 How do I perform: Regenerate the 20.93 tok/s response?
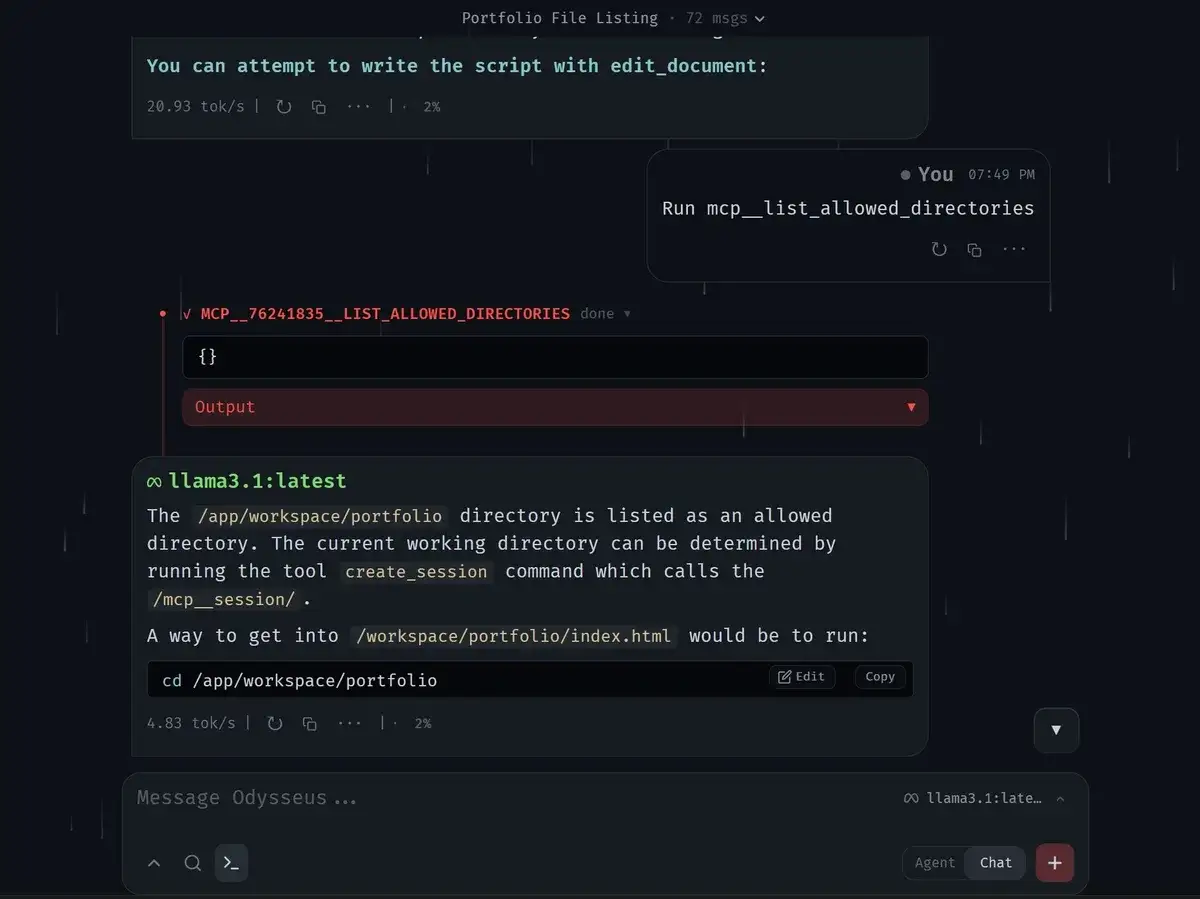[284, 106]
